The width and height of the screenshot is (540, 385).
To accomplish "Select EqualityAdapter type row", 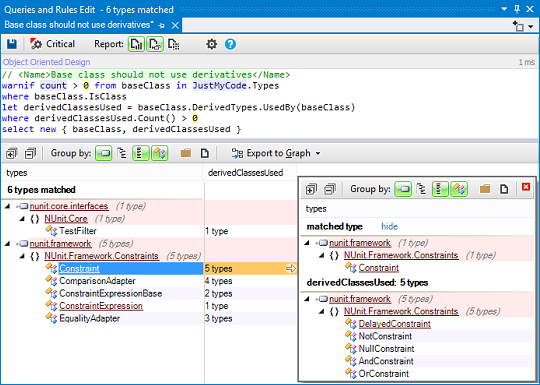I will click(90, 319).
